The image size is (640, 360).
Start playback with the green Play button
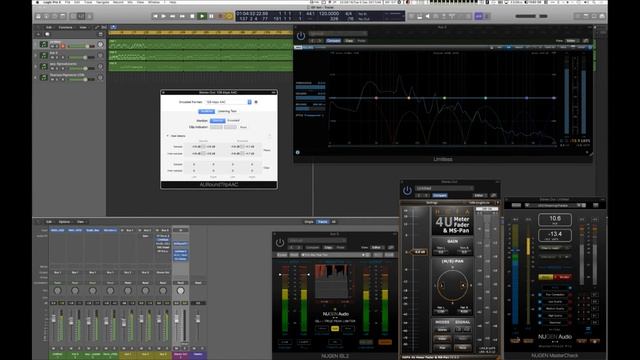click(202, 16)
